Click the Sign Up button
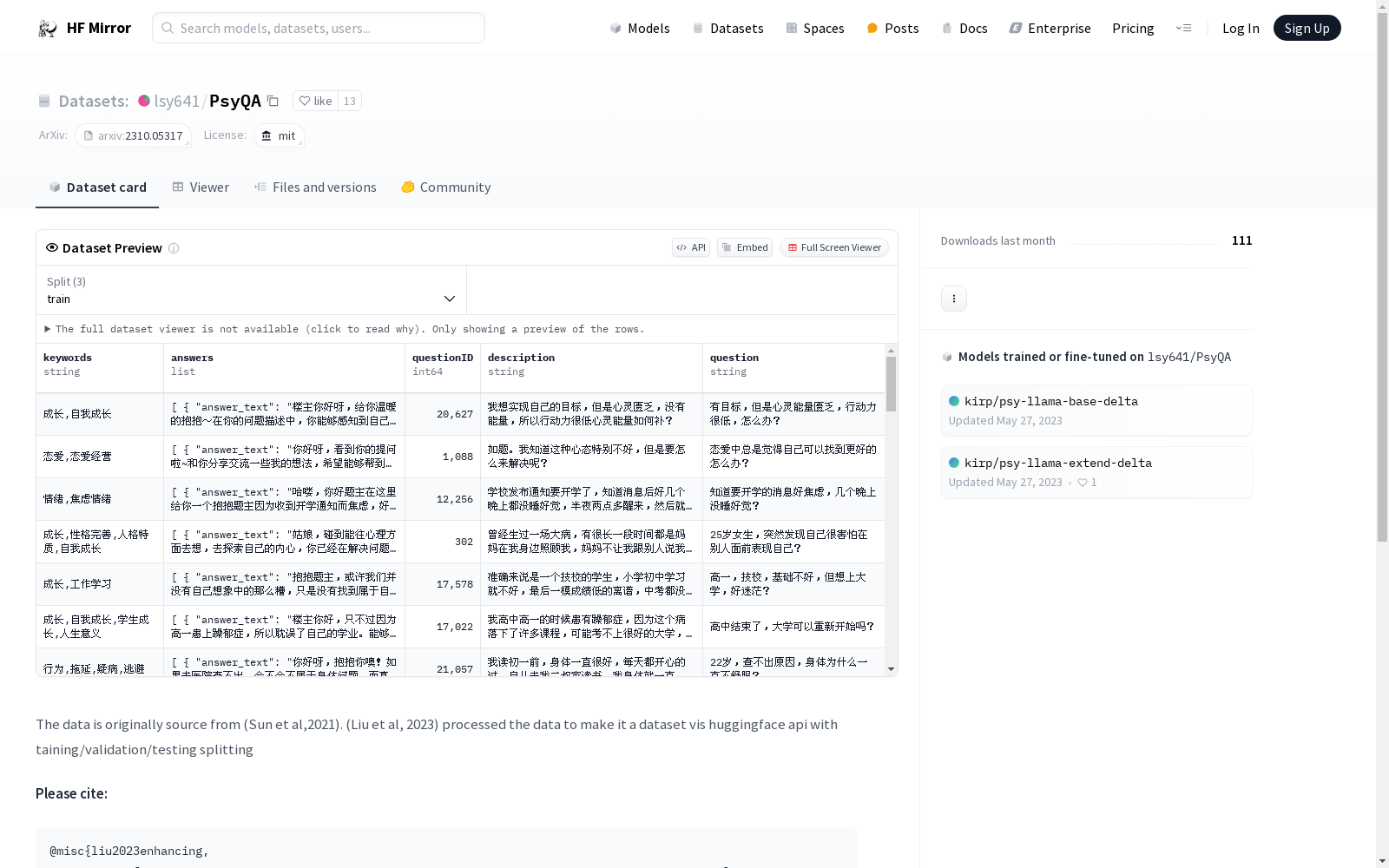1389x868 pixels. click(x=1307, y=28)
